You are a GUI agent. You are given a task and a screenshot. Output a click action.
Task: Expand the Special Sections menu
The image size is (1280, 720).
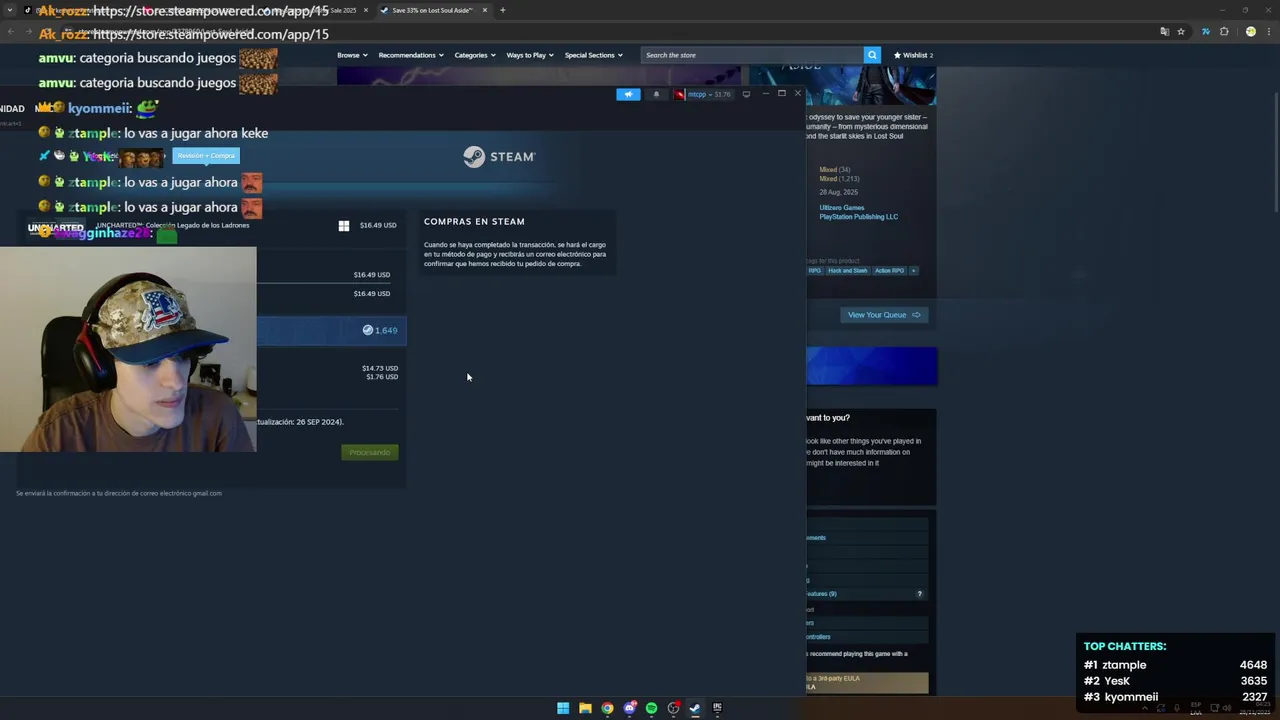pyautogui.click(x=593, y=55)
